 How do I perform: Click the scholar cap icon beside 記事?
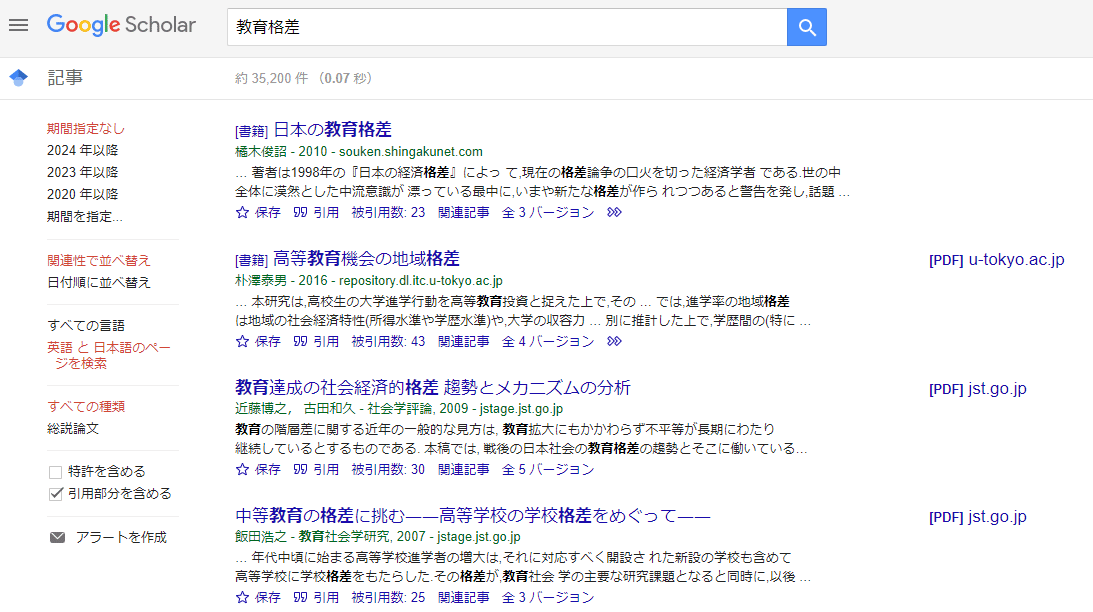(19, 77)
